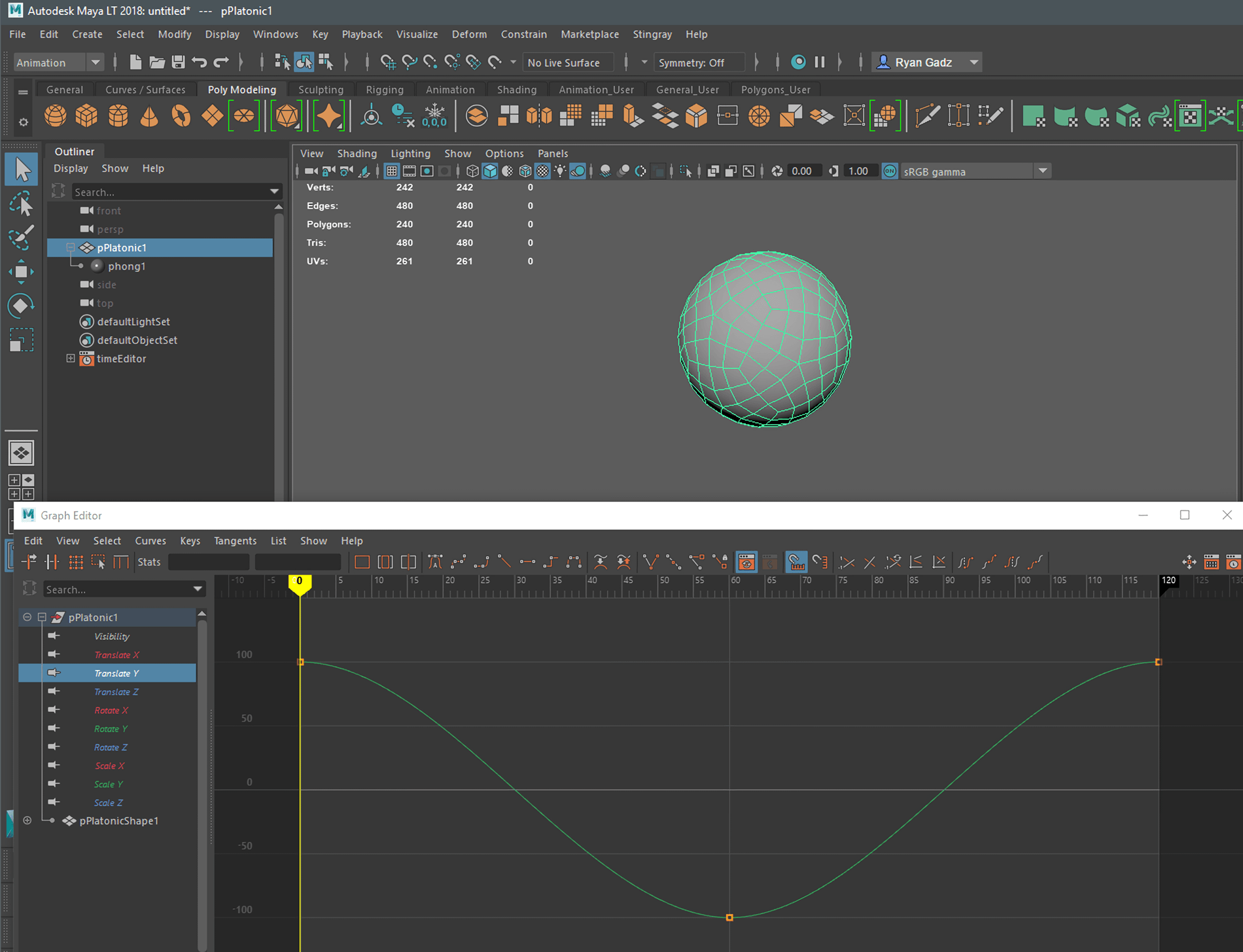Screen dimensions: 1243x952
Task: Click the keyframe at the curve's lowest point
Action: click(x=729, y=918)
